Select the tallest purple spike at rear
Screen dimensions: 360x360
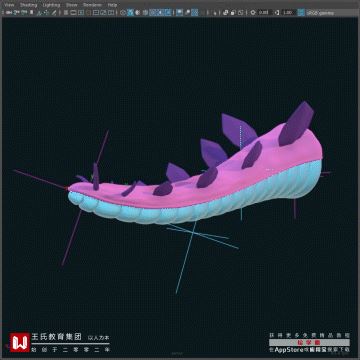[x=296, y=123]
